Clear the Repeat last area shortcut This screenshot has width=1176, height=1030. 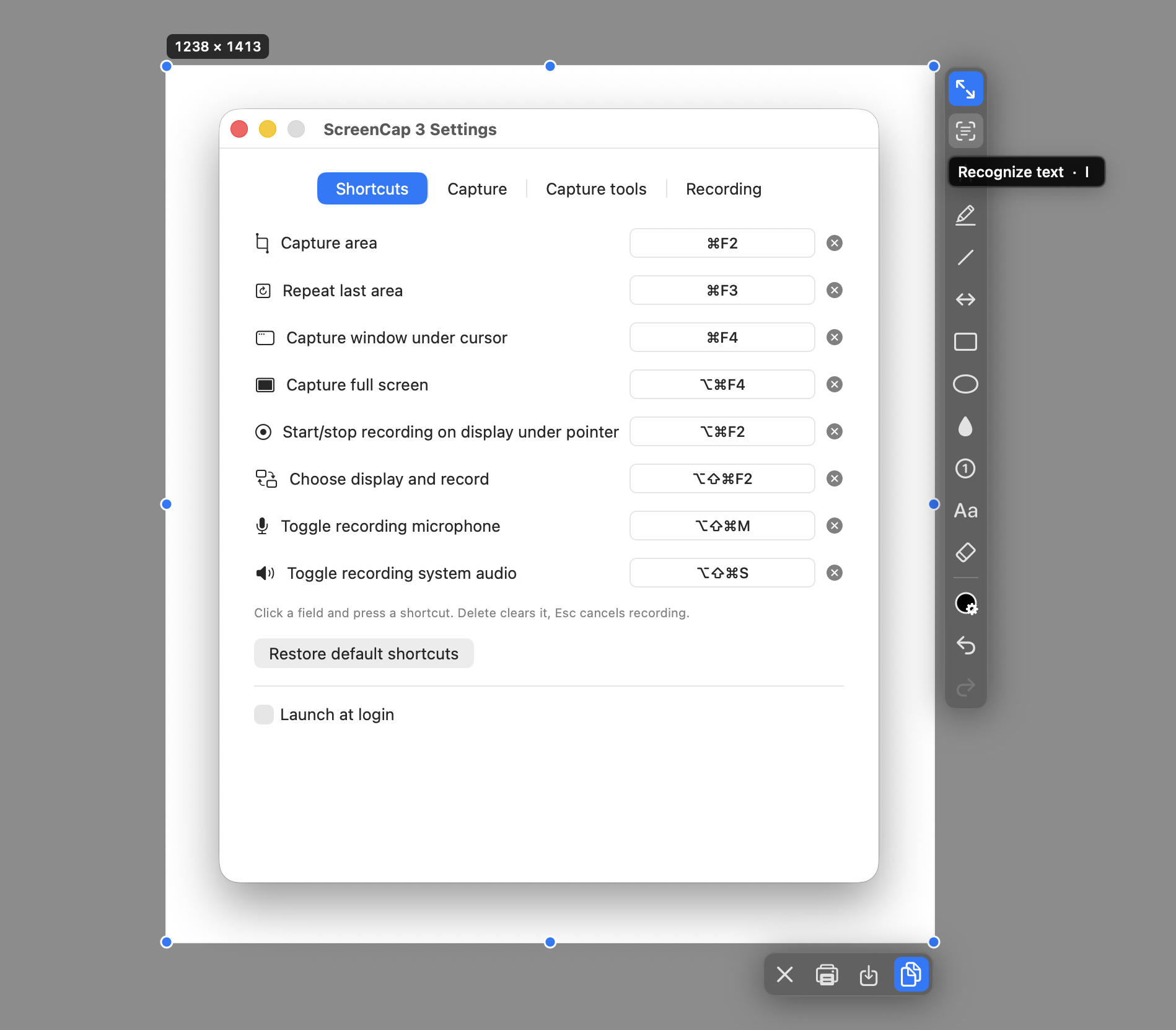pos(835,290)
